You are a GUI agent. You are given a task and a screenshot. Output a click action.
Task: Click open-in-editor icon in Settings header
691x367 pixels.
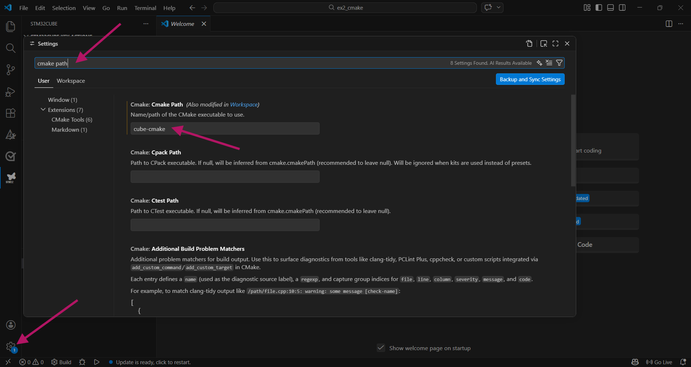544,44
